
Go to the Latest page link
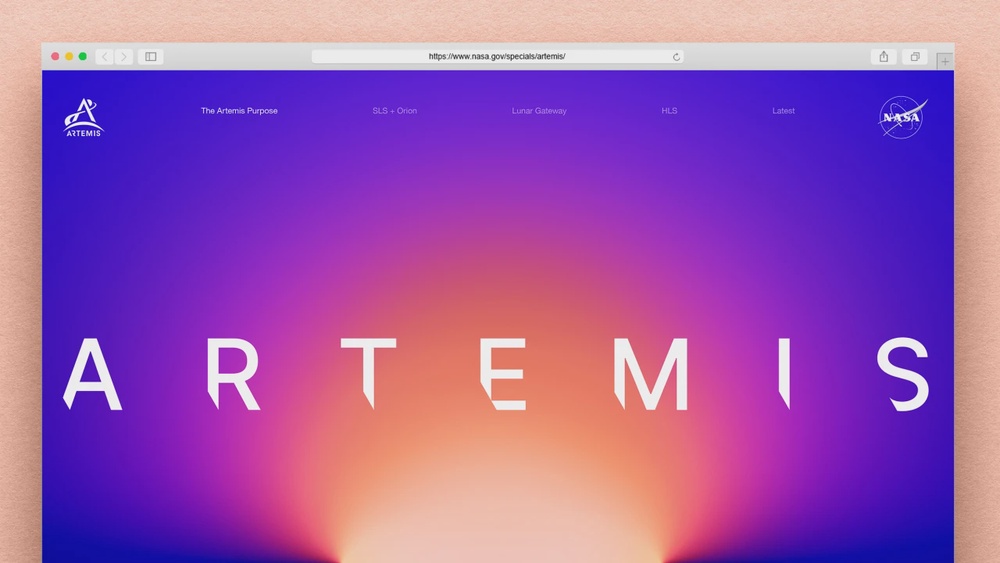click(x=783, y=111)
